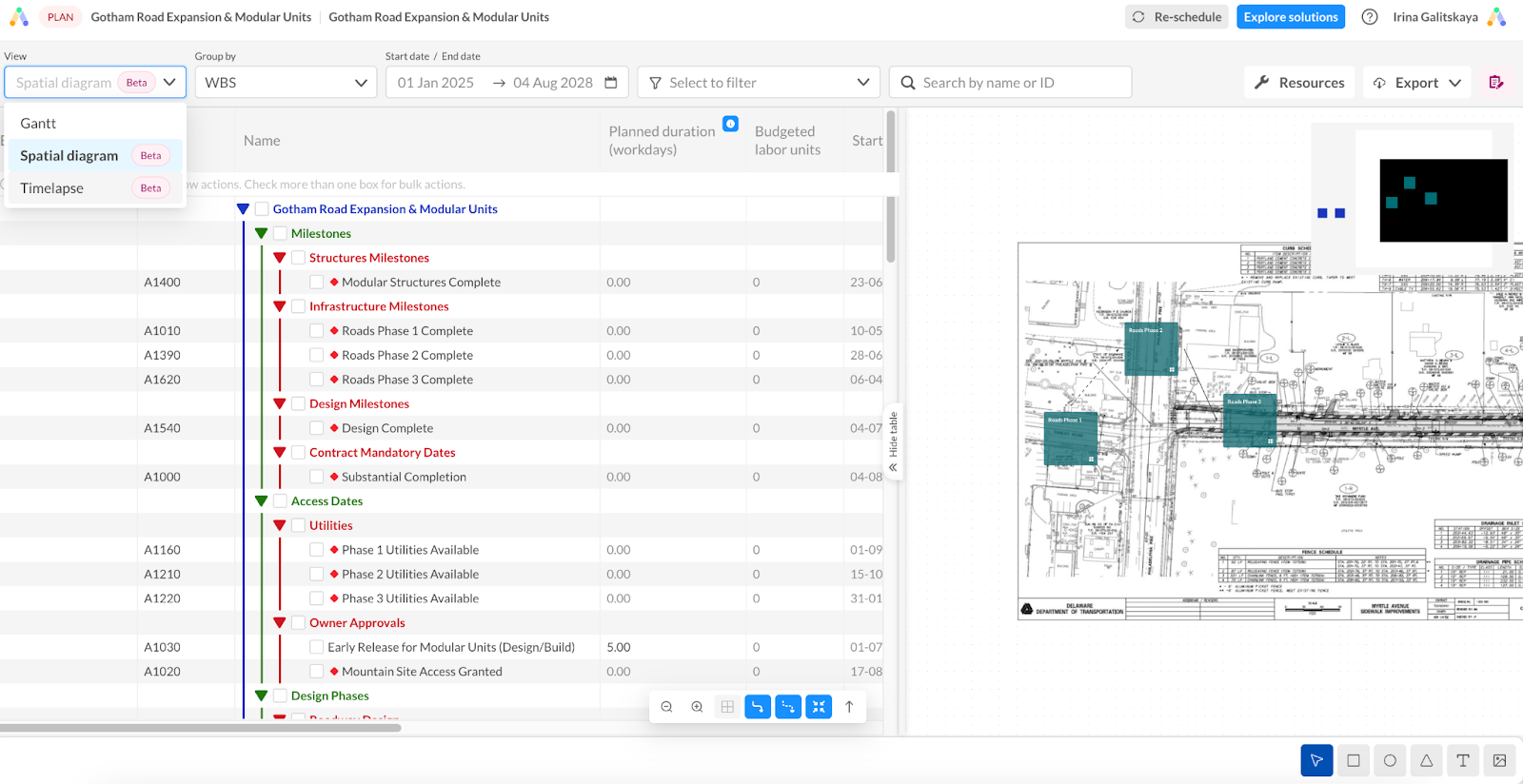Collapse the Infrastructure Milestones triangle

pyautogui.click(x=279, y=306)
